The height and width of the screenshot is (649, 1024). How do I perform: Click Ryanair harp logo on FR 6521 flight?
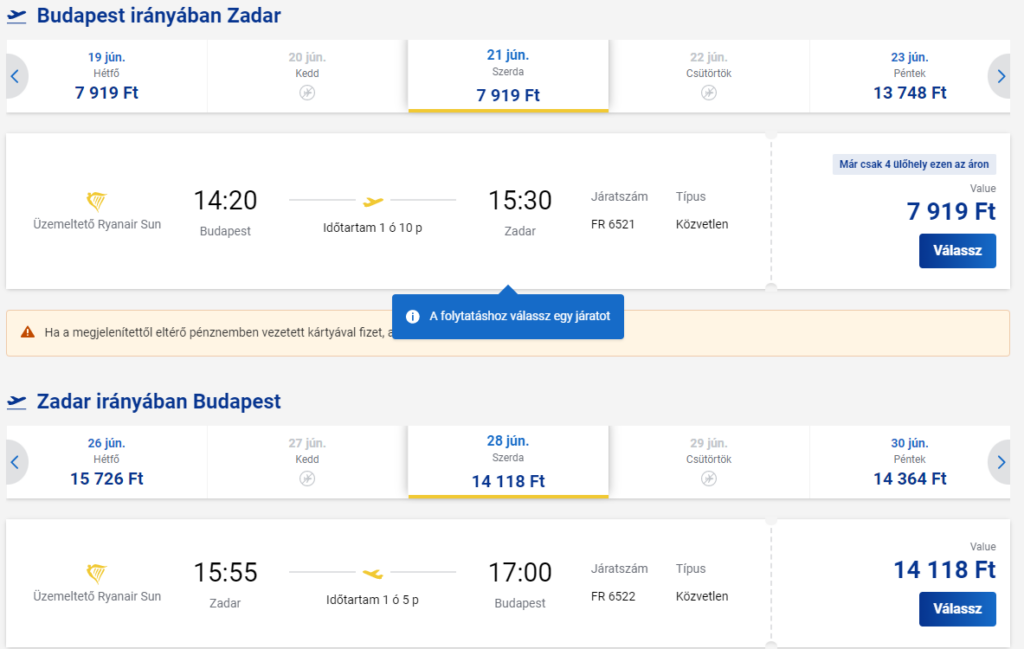coord(97,201)
